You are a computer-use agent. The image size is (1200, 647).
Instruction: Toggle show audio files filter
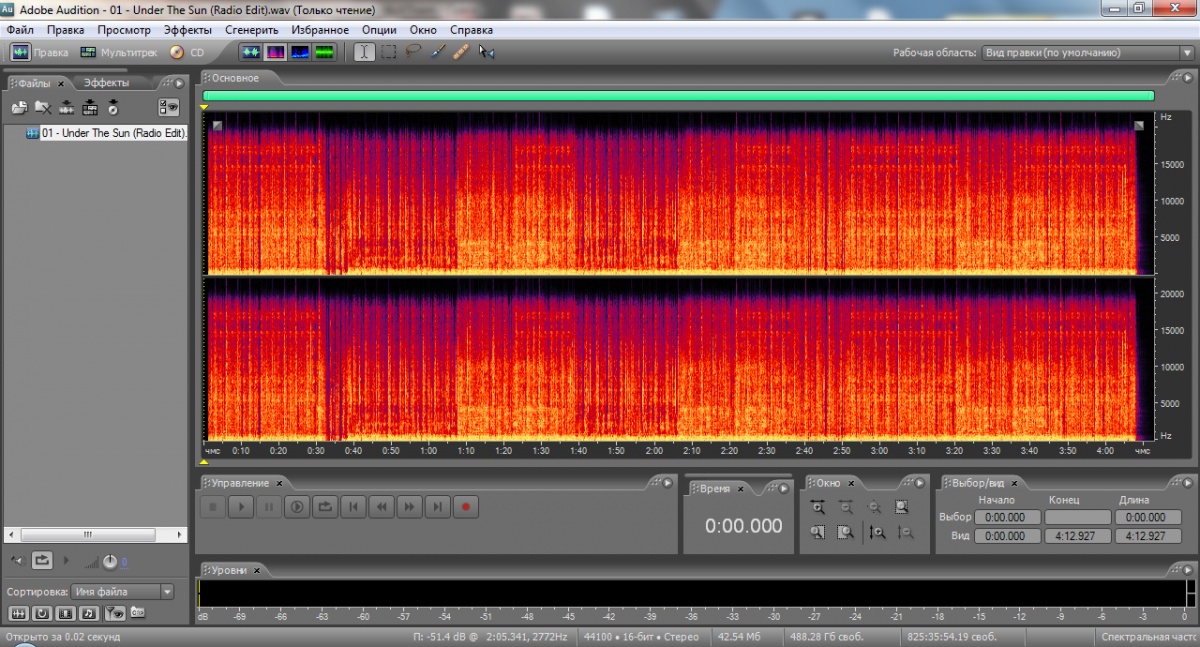(18, 612)
